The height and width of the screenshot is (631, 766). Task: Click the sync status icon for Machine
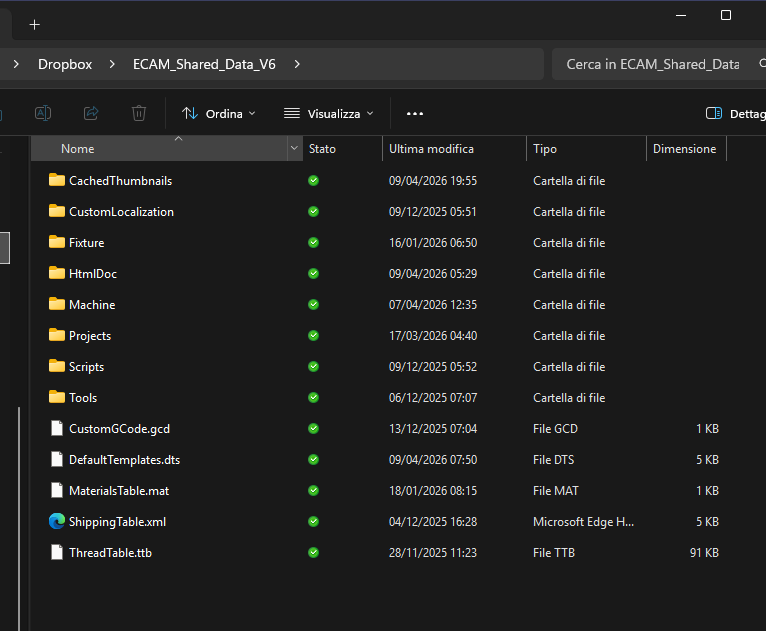click(313, 304)
